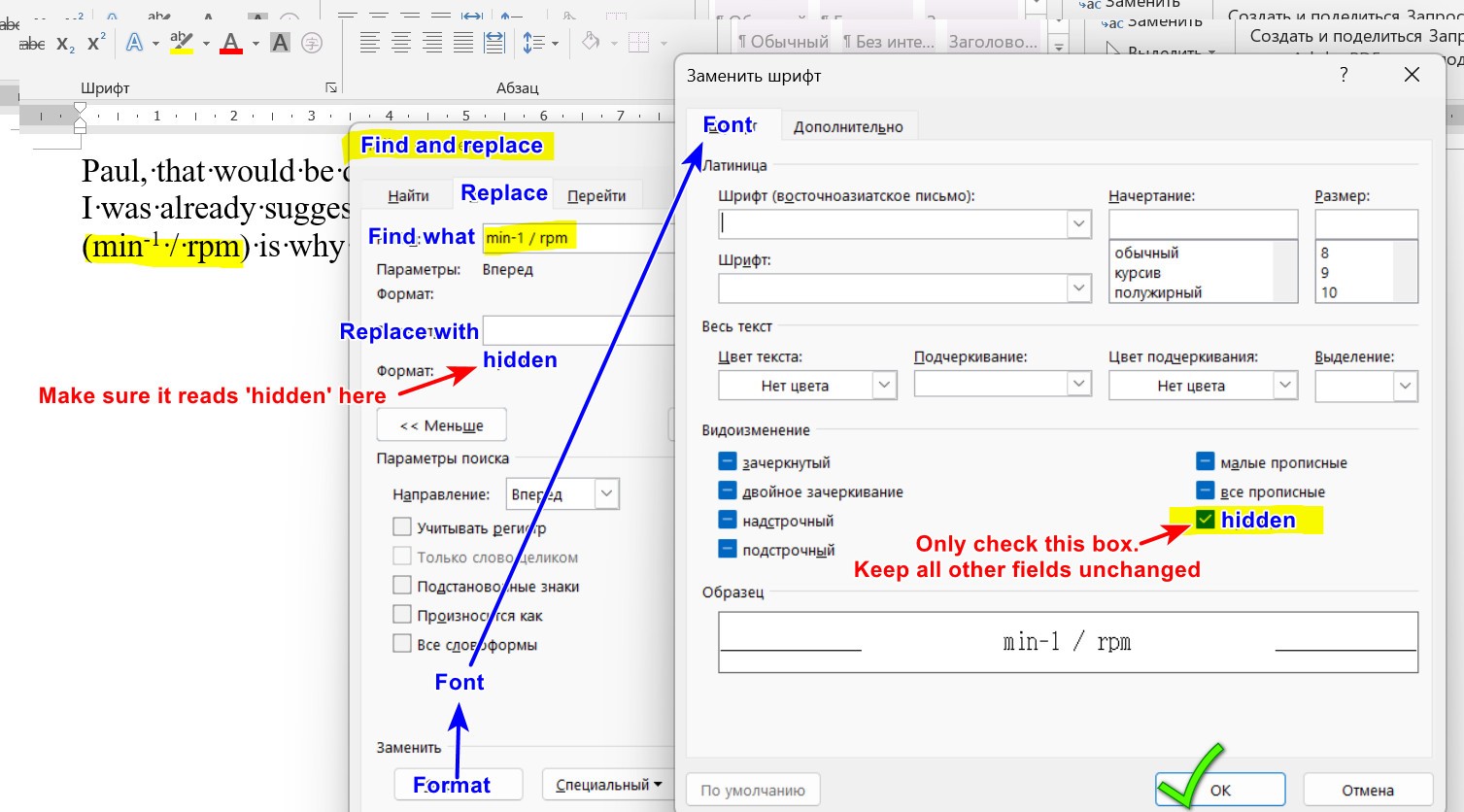
Task: Open the Дополнительно tab
Action: (x=848, y=126)
